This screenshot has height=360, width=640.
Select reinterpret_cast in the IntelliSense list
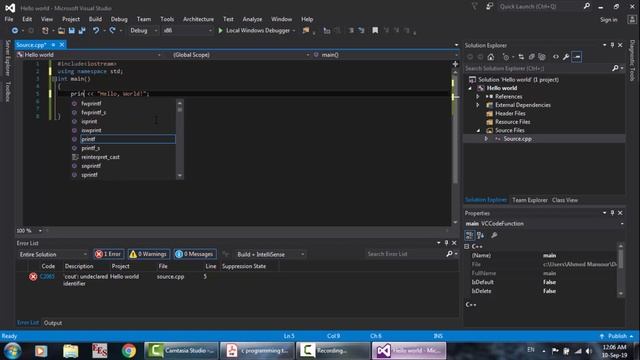click(x=100, y=157)
